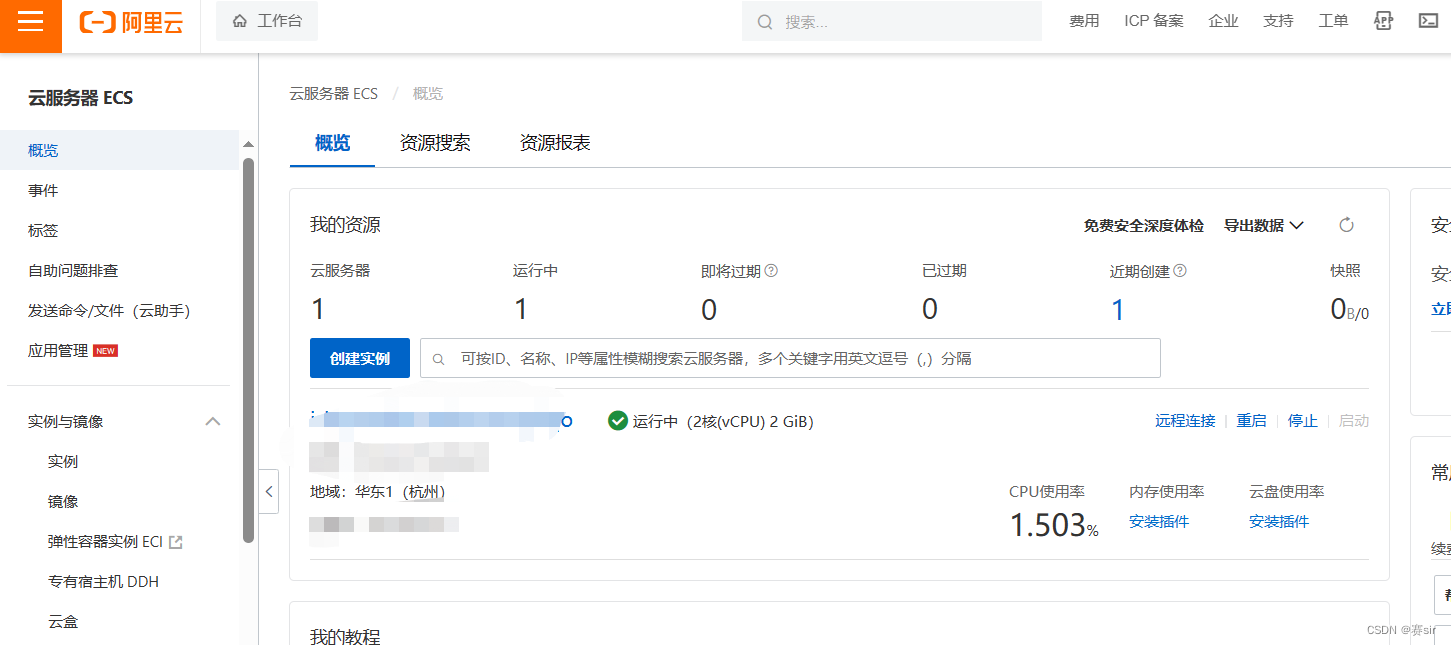Open the 费用 menu
The height and width of the screenshot is (645, 1451).
tap(1084, 21)
